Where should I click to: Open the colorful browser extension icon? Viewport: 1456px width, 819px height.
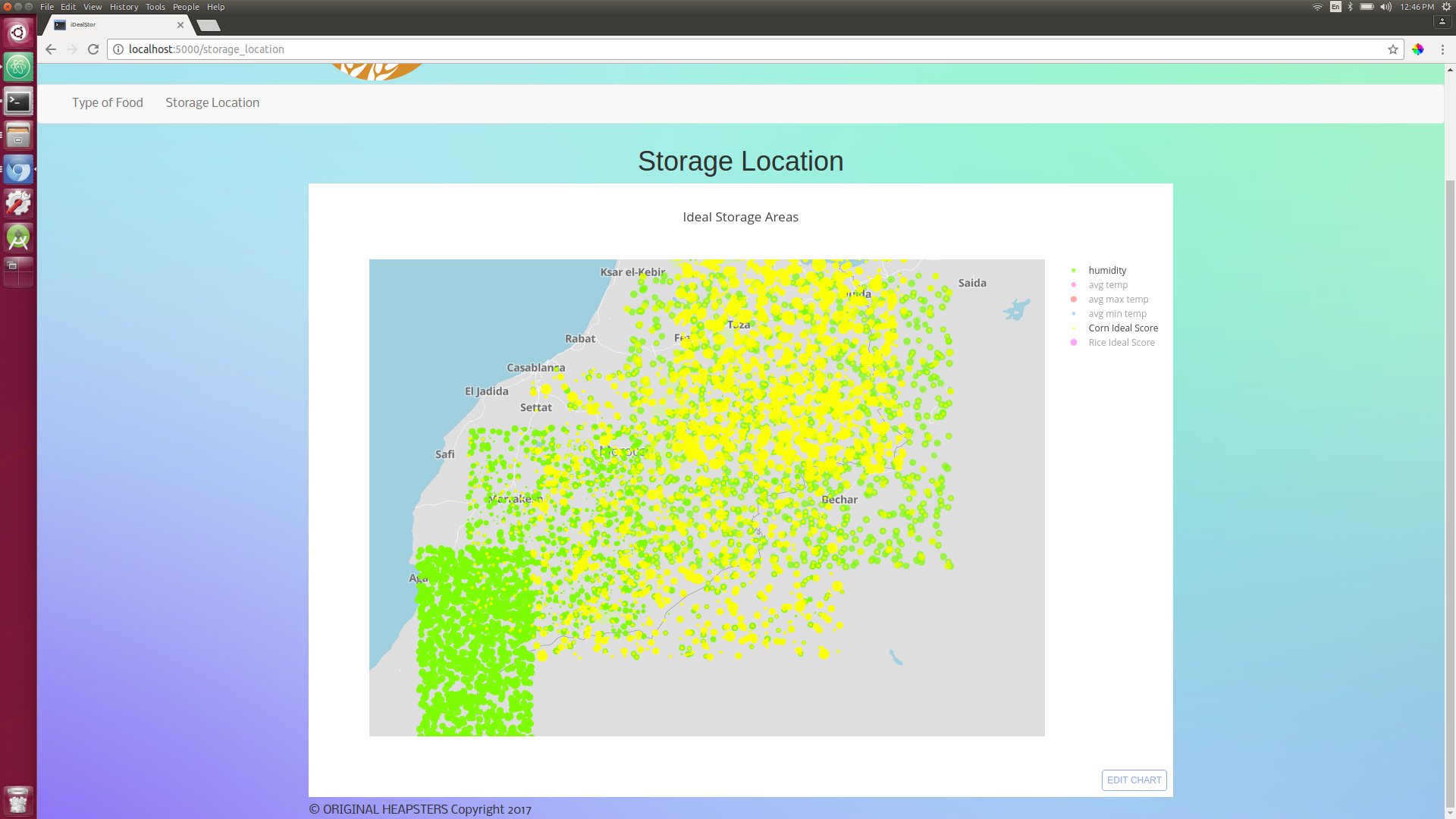(x=1418, y=49)
